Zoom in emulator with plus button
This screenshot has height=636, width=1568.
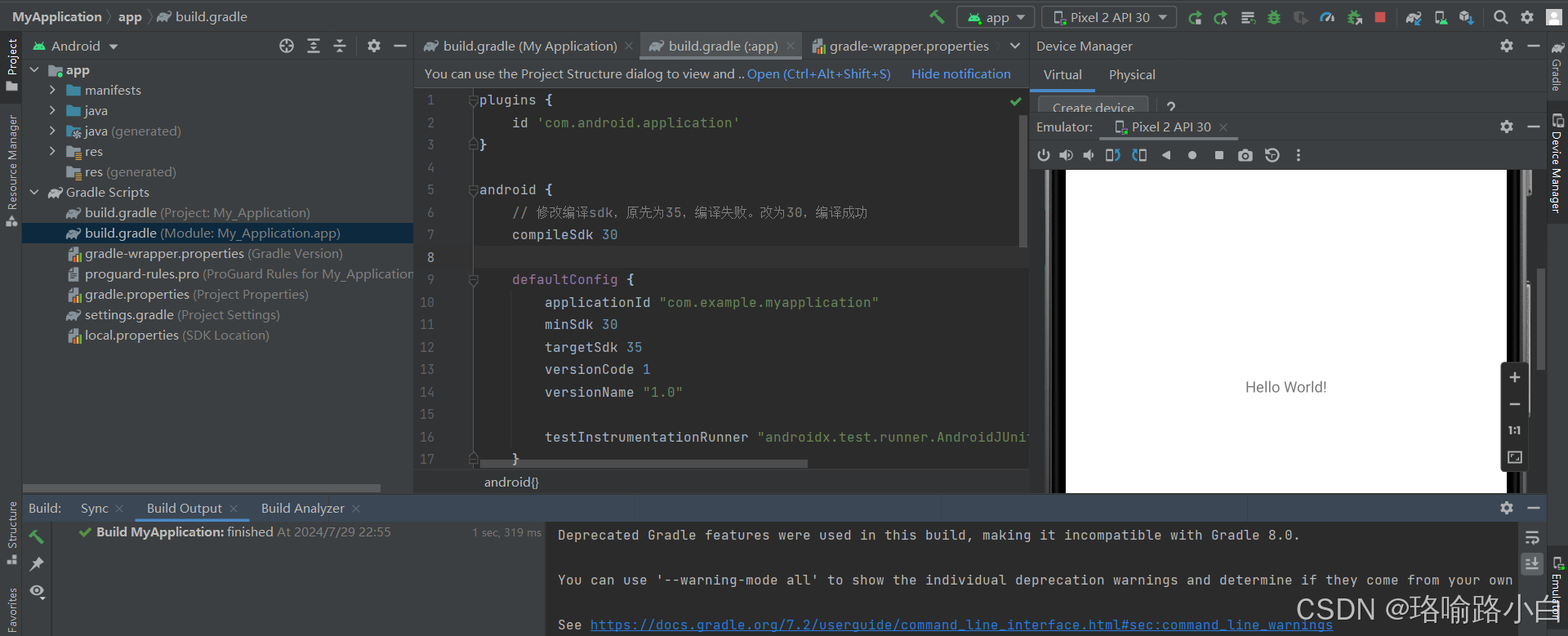coord(1515,377)
